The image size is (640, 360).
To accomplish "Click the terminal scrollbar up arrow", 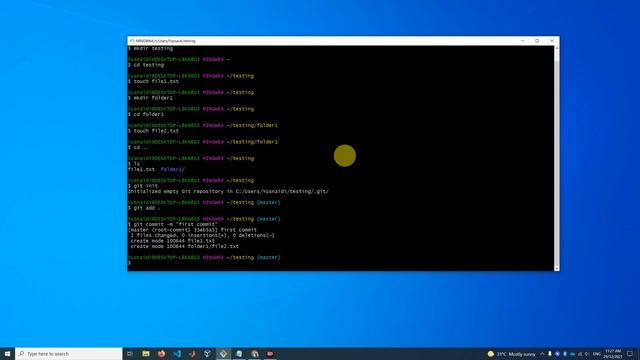I will pyautogui.click(x=556, y=49).
